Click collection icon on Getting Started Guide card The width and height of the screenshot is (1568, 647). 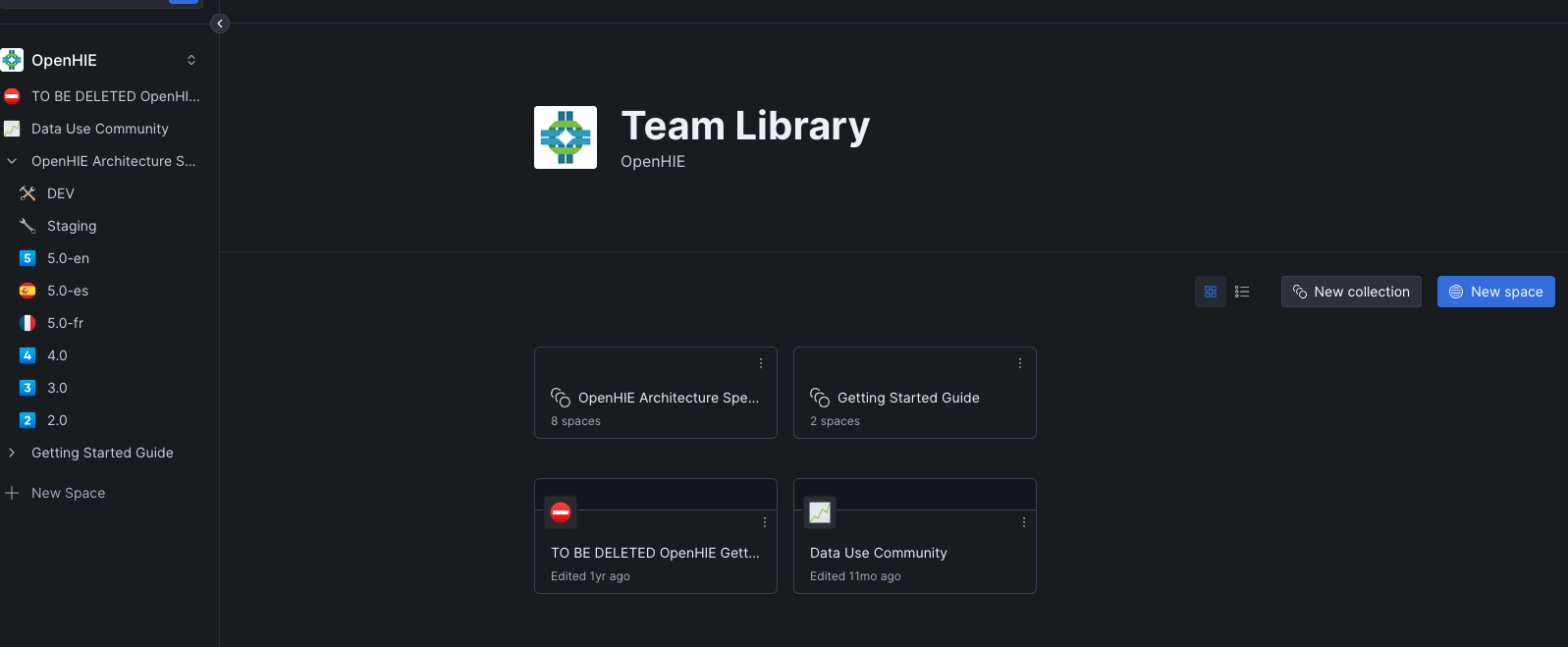point(820,398)
